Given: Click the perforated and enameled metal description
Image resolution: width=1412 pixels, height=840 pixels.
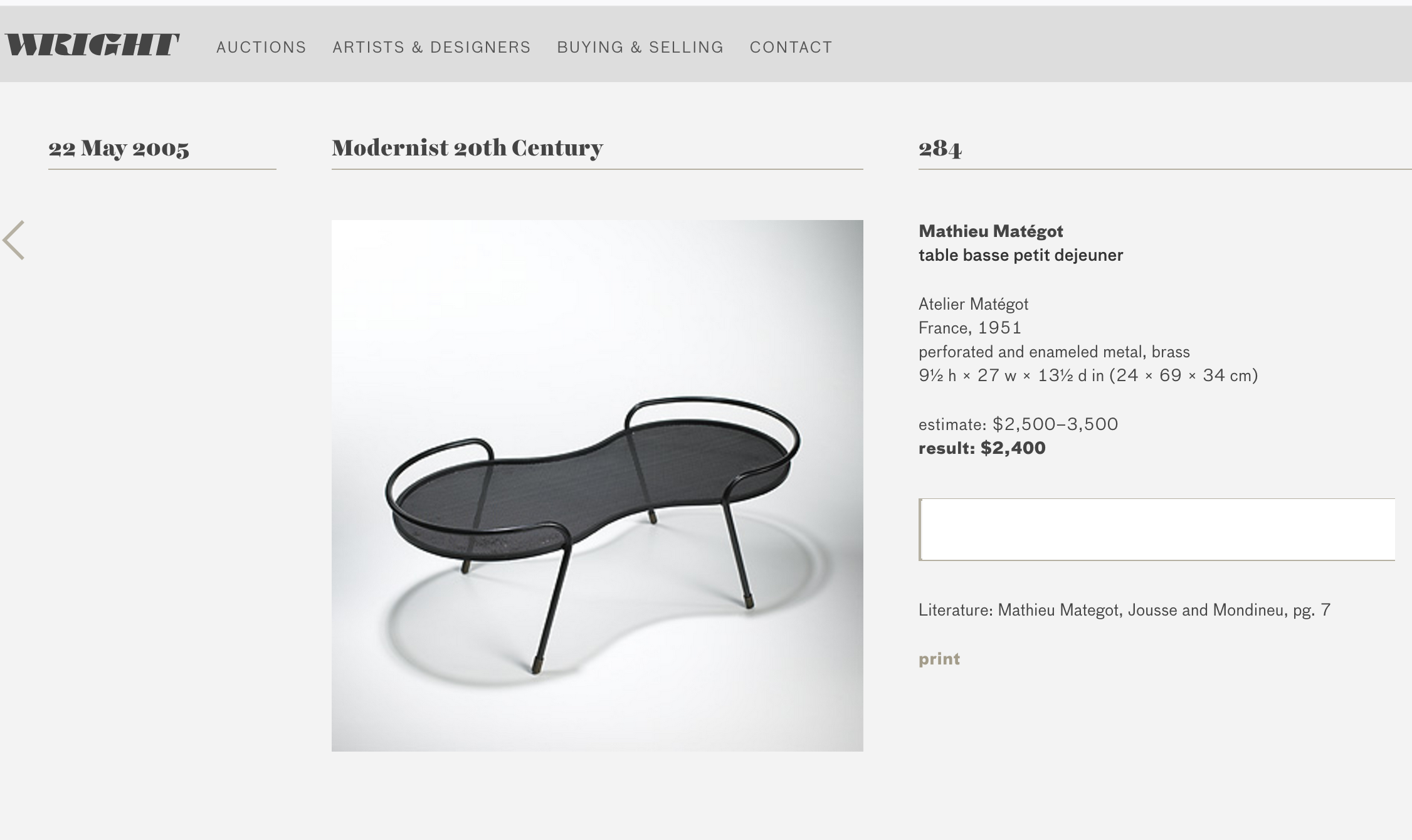Looking at the screenshot, I should pyautogui.click(x=1054, y=352).
